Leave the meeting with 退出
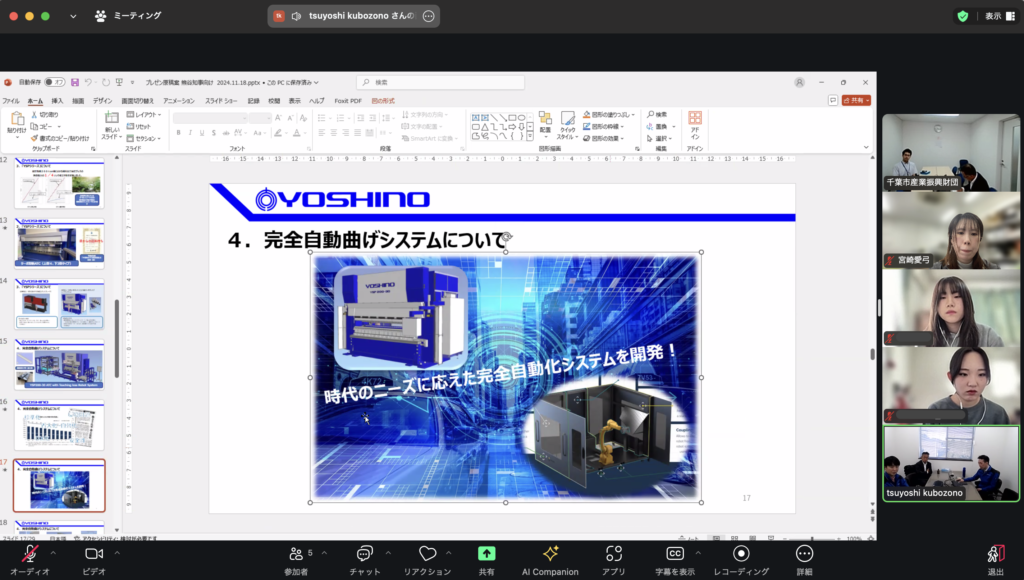The height and width of the screenshot is (580, 1024). tap(995, 560)
